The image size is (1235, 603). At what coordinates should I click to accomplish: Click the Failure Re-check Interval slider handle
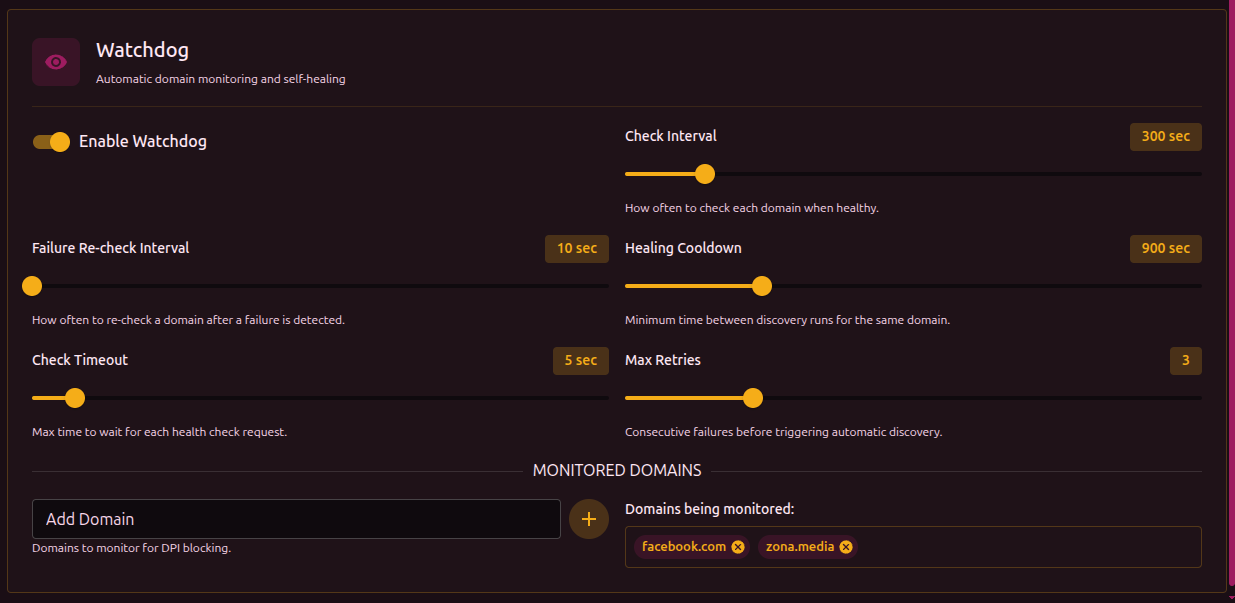pyautogui.click(x=32, y=286)
